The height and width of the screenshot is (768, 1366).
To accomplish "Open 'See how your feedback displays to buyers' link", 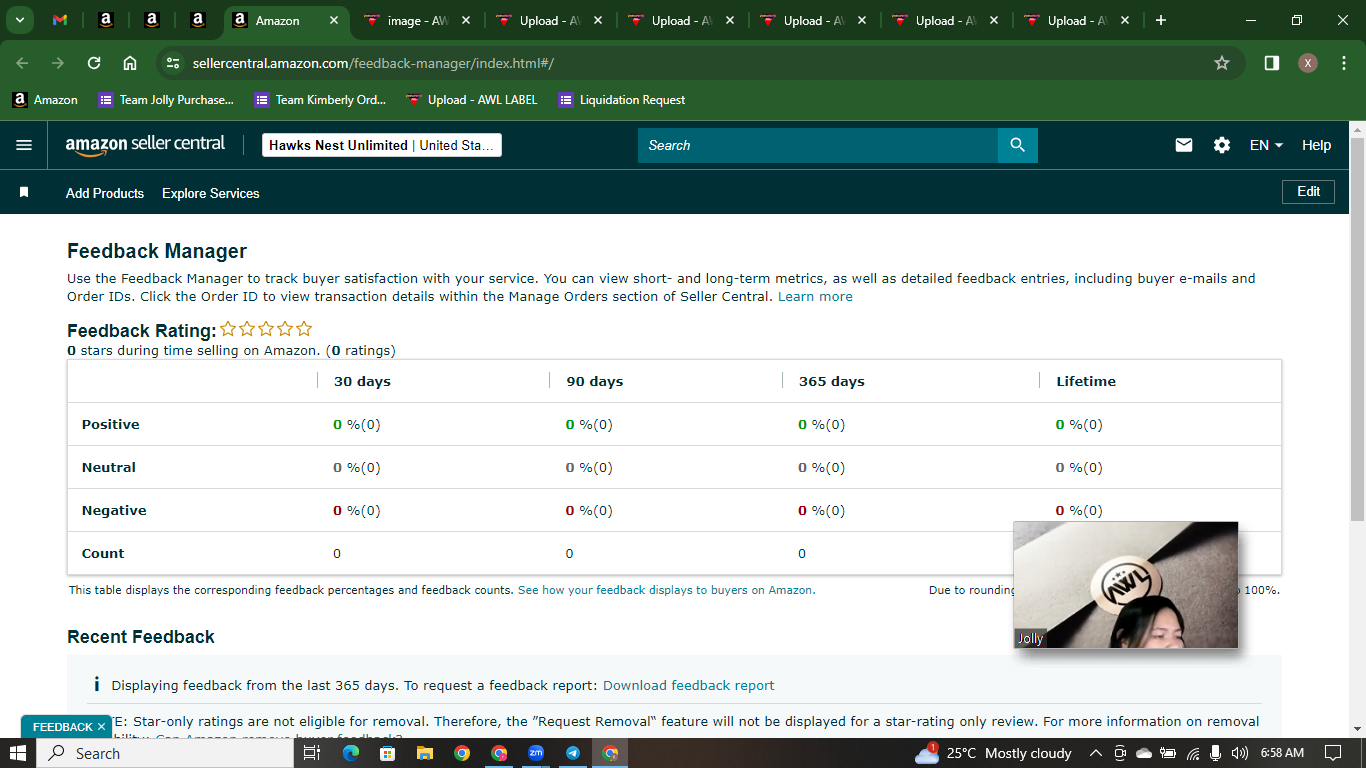I will pyautogui.click(x=665, y=590).
